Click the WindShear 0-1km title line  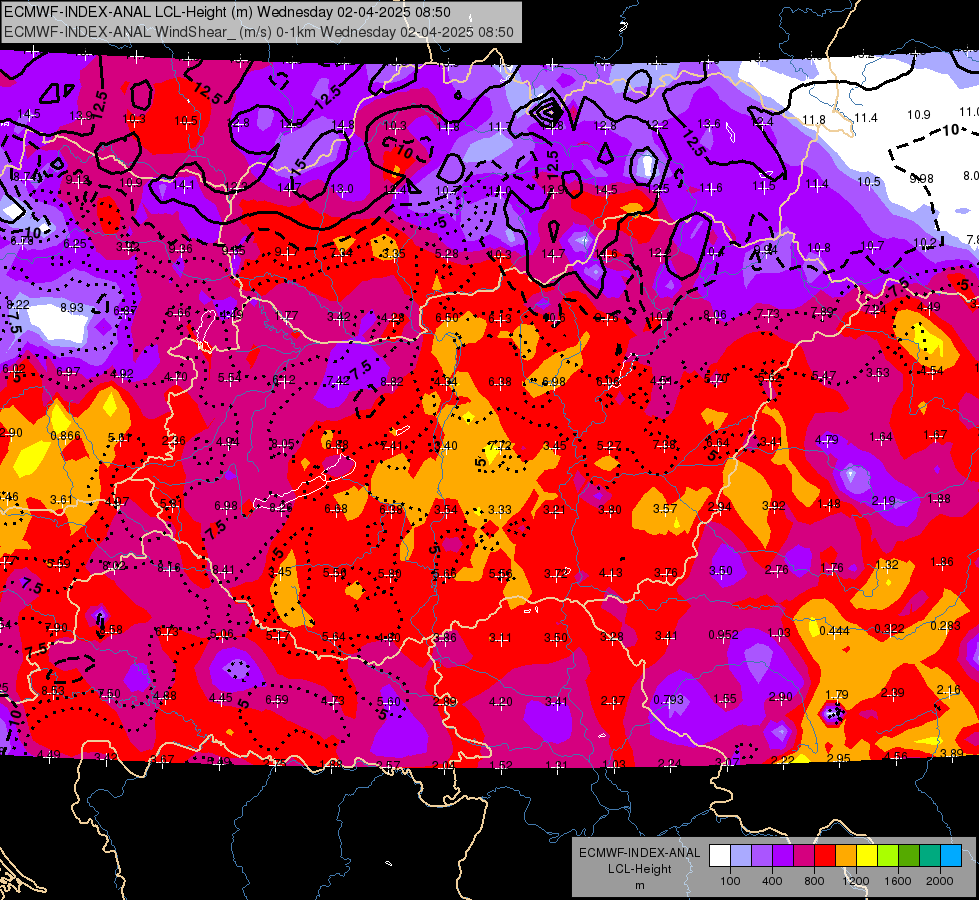[258, 32]
